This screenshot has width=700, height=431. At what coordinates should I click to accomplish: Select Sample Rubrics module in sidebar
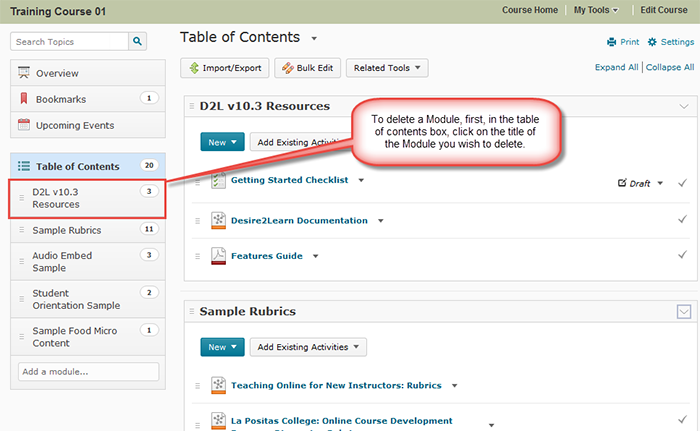[x=66, y=229]
